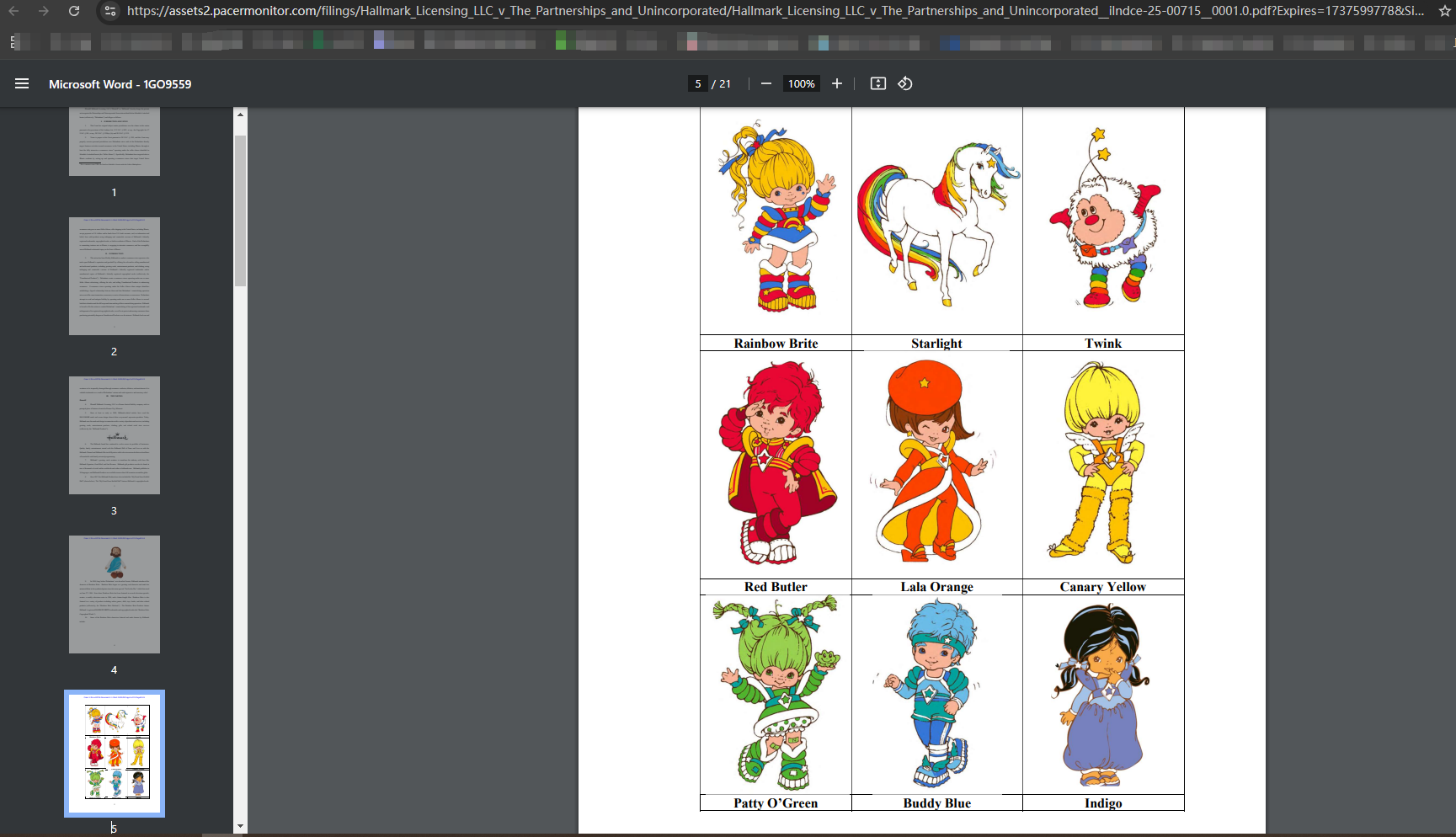Click the current page number field
The image size is (1456, 837).
(697, 83)
